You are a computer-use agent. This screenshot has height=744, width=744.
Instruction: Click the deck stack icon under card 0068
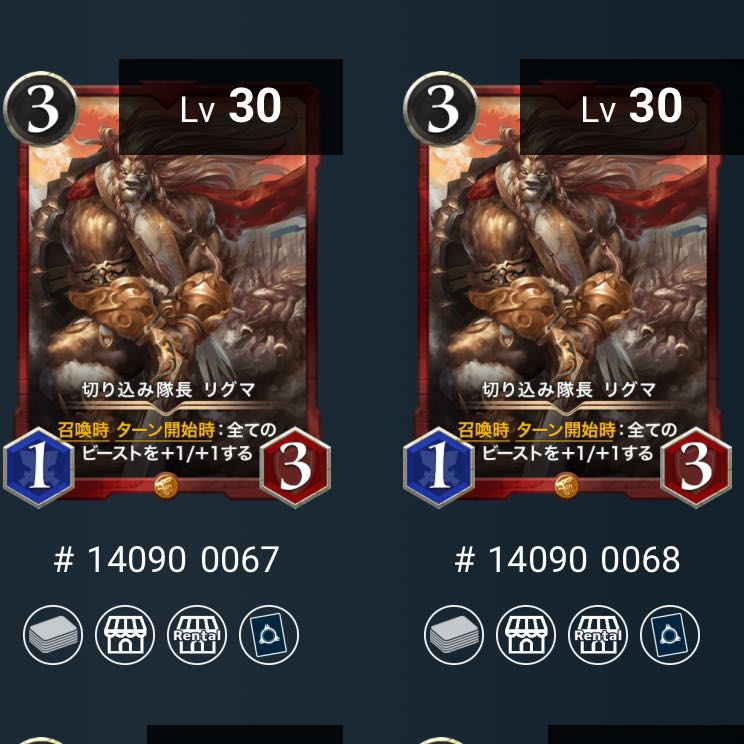pyautogui.click(x=454, y=635)
